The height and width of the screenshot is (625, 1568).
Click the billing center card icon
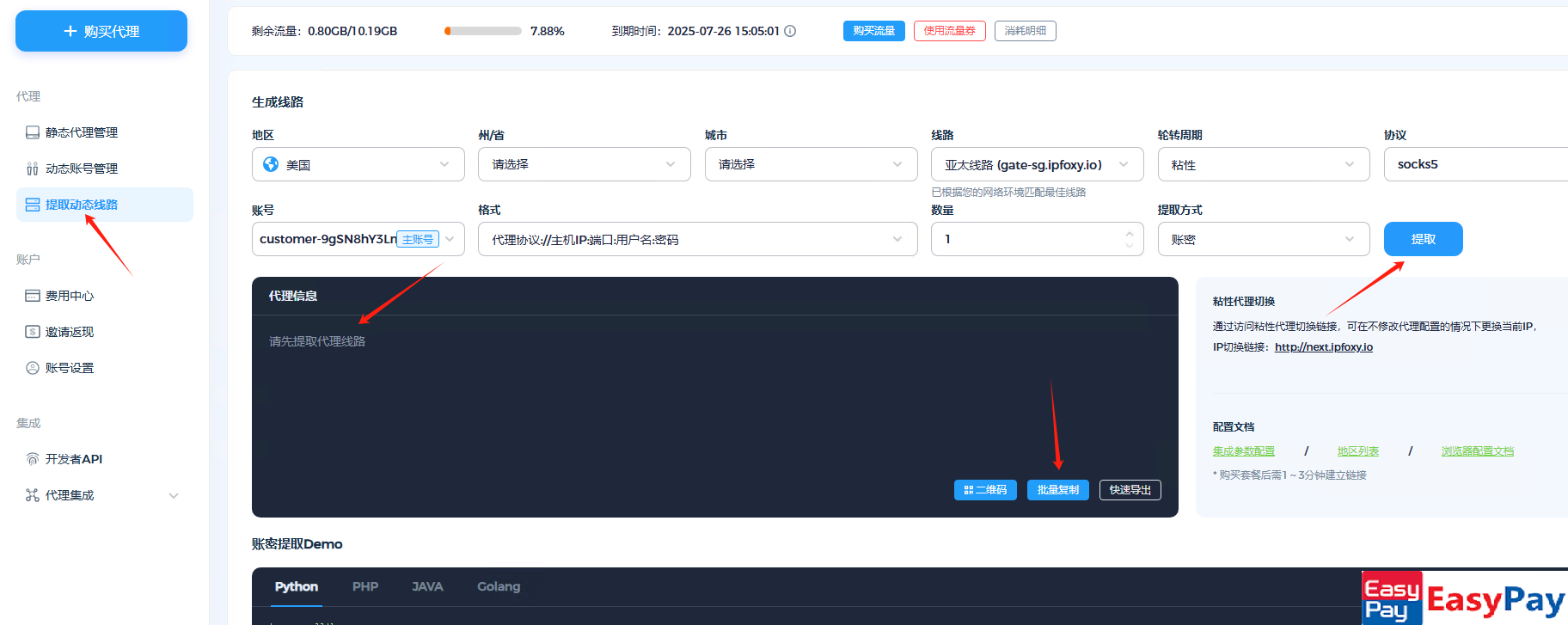33,296
